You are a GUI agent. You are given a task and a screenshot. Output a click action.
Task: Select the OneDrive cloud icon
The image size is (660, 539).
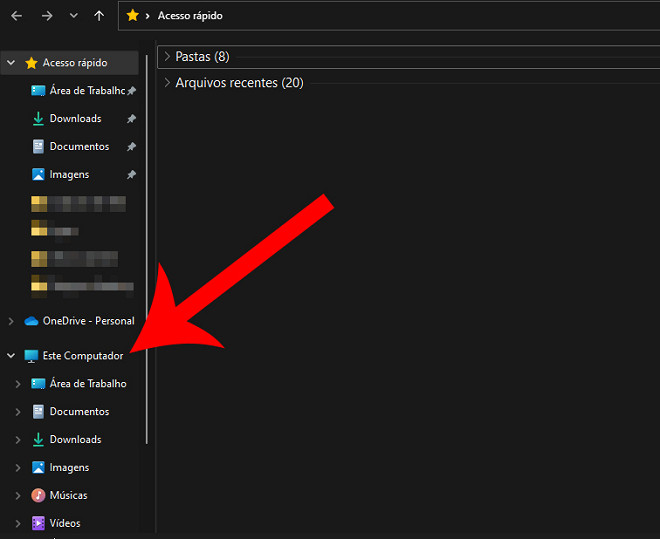pyautogui.click(x=31, y=321)
